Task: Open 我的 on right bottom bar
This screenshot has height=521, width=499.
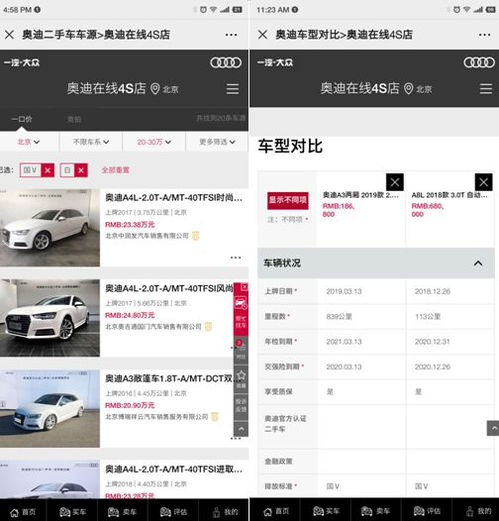Action: (478, 511)
